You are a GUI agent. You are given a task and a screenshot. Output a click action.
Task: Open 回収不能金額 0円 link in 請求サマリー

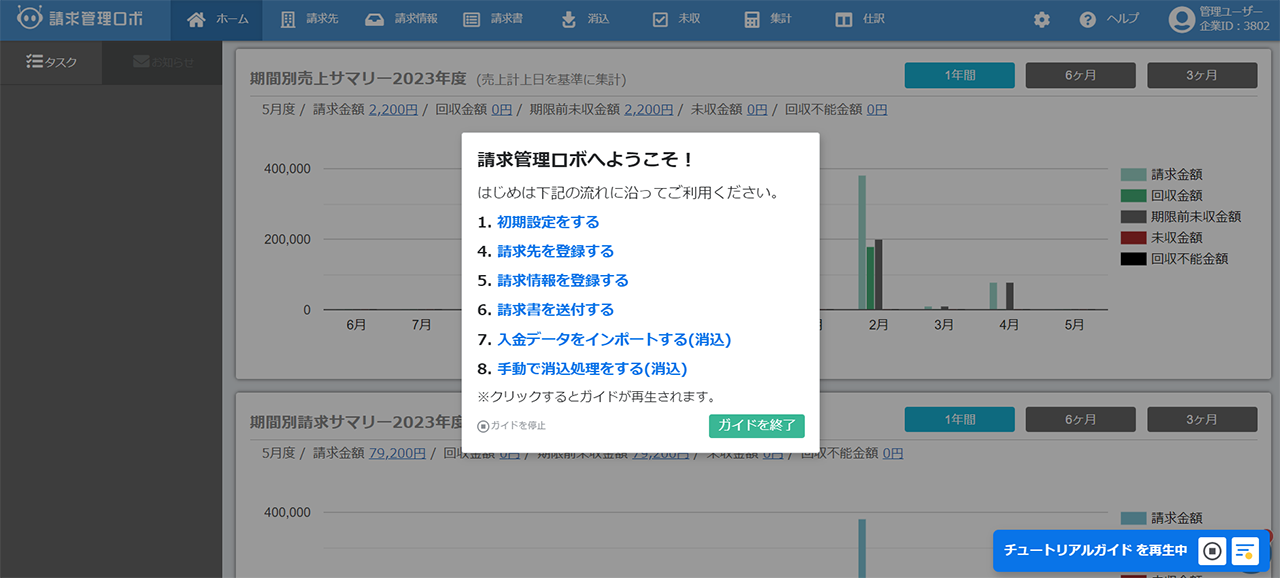(892, 453)
